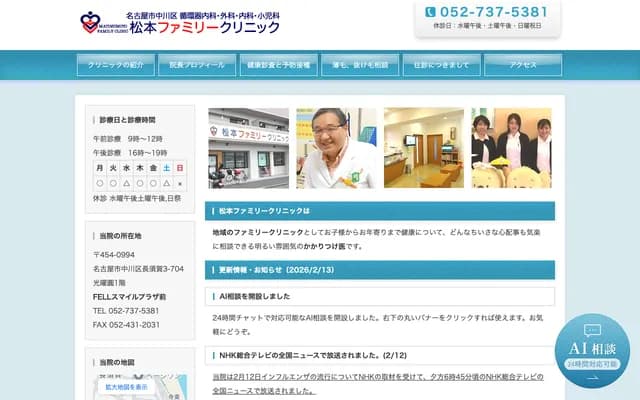This screenshot has width=640, height=400.
Task: Click the 24時間チャット AI相談 description paragraph
Action: [378, 324]
